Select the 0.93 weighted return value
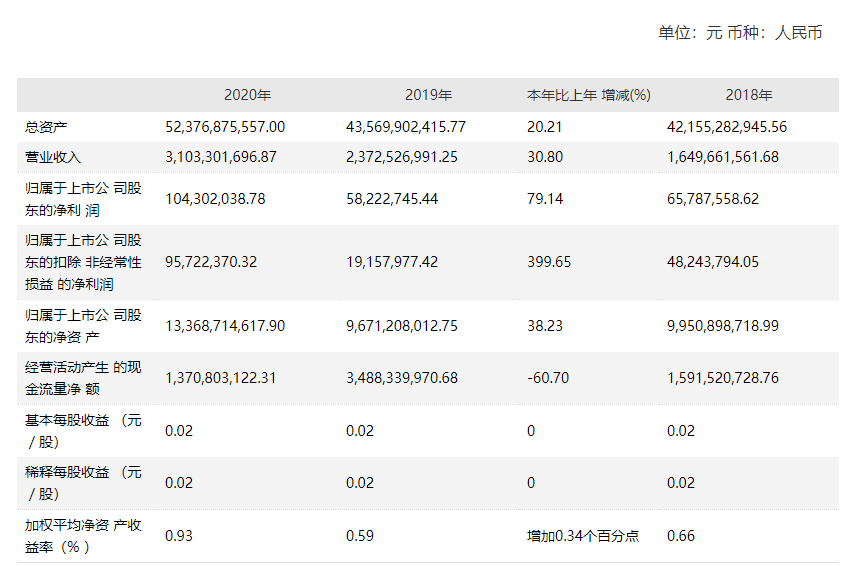854x566 pixels. [179, 536]
